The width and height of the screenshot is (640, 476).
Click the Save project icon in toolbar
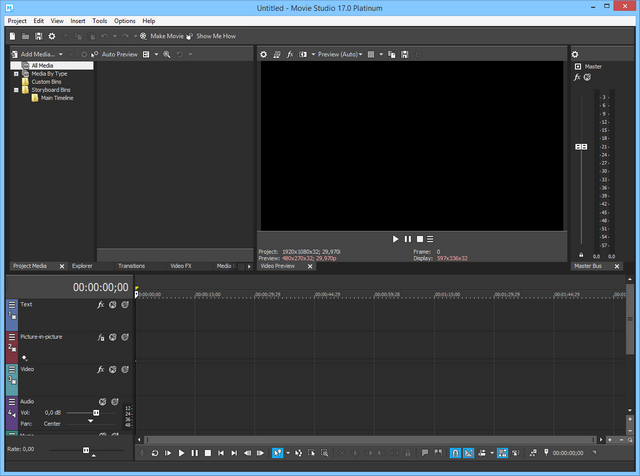coord(37,36)
